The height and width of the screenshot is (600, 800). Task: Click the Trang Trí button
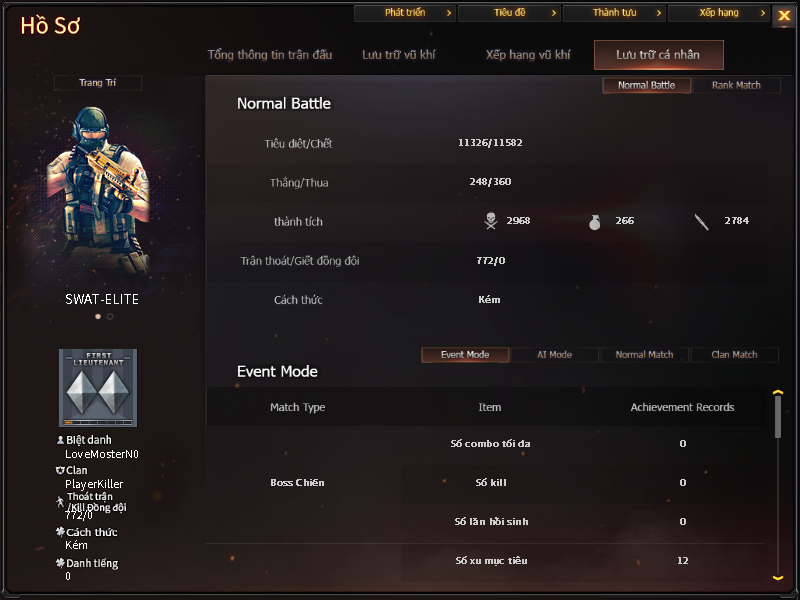point(97,83)
